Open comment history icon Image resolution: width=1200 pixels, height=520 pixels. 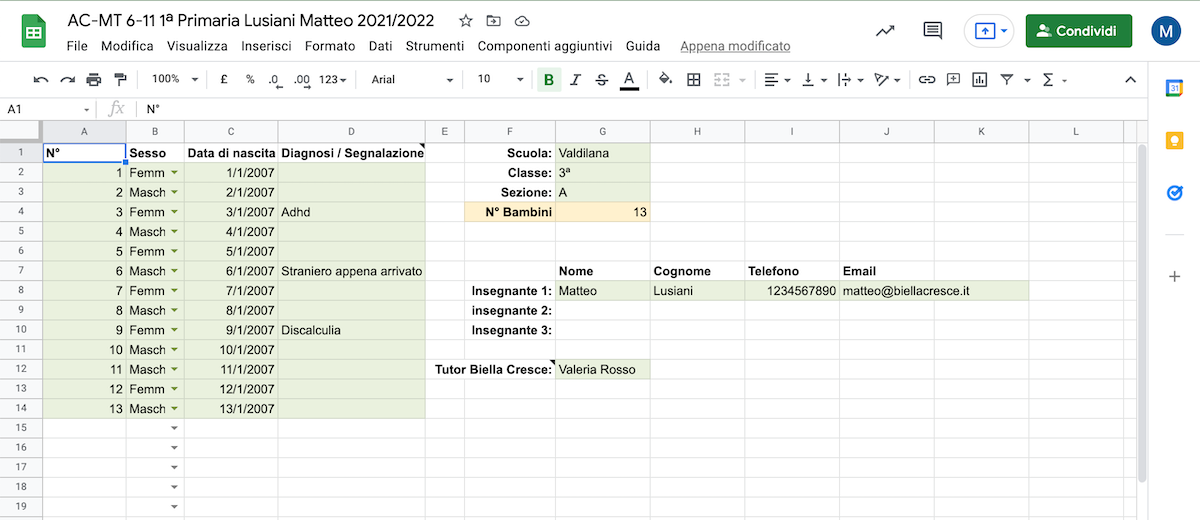click(933, 31)
